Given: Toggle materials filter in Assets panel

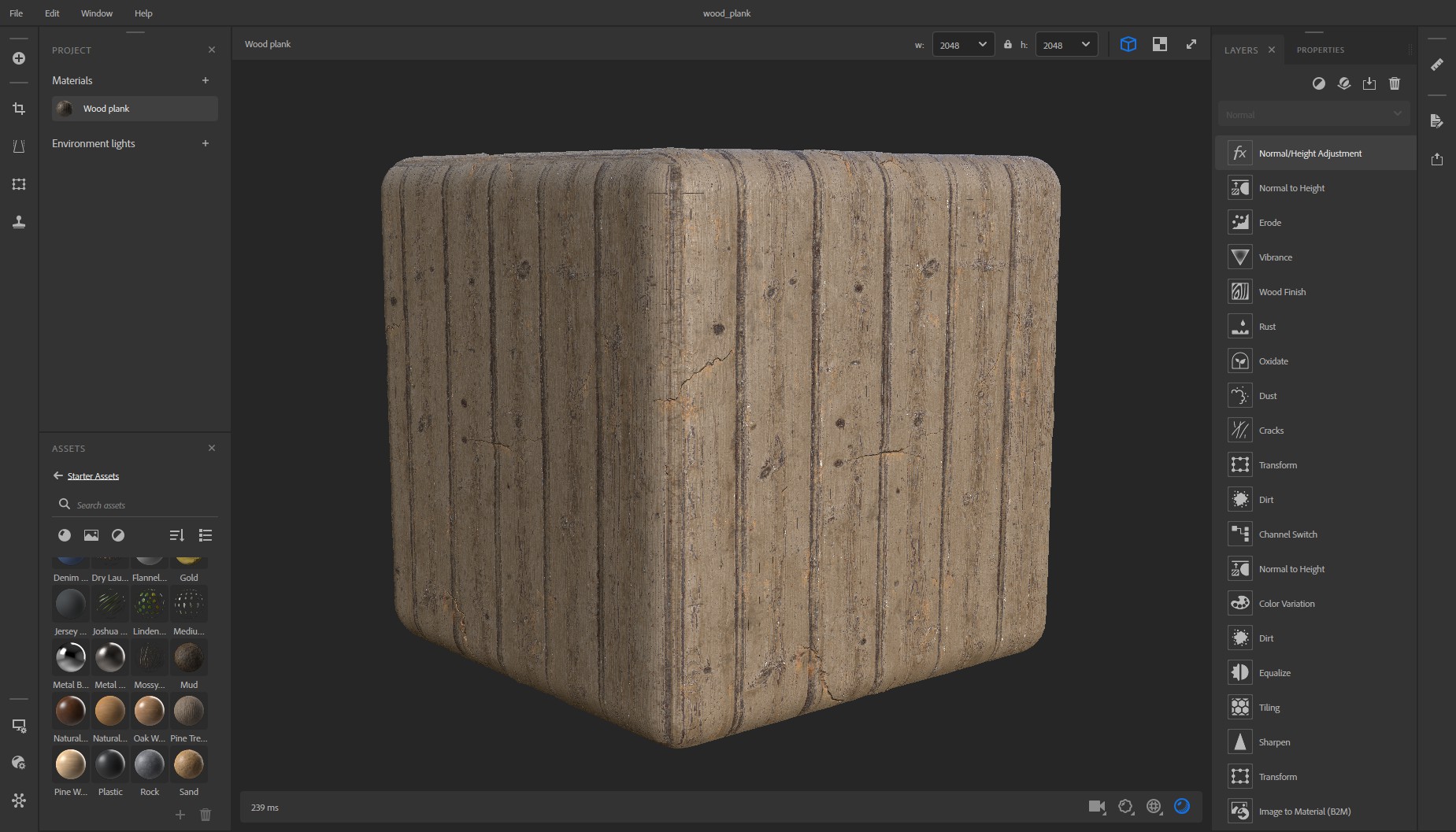Looking at the screenshot, I should 65,535.
